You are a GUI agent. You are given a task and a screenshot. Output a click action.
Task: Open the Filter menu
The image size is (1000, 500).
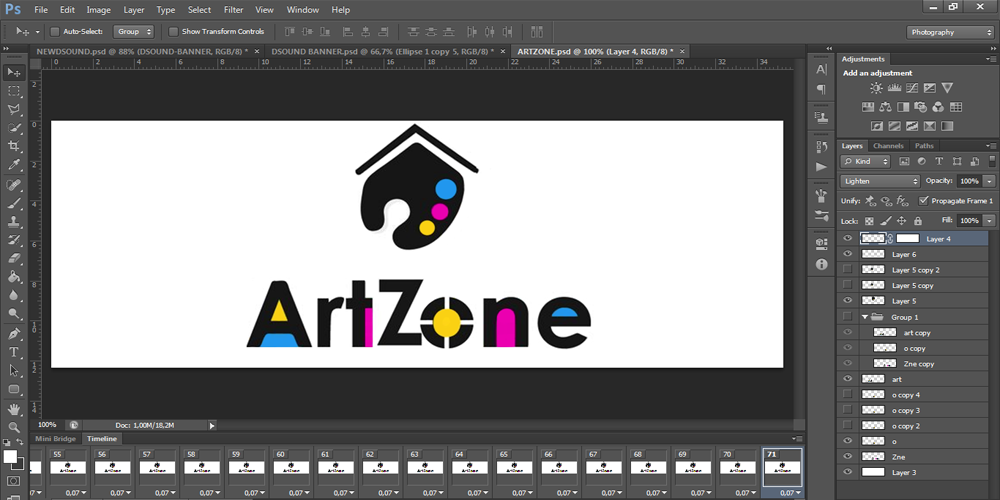point(233,10)
